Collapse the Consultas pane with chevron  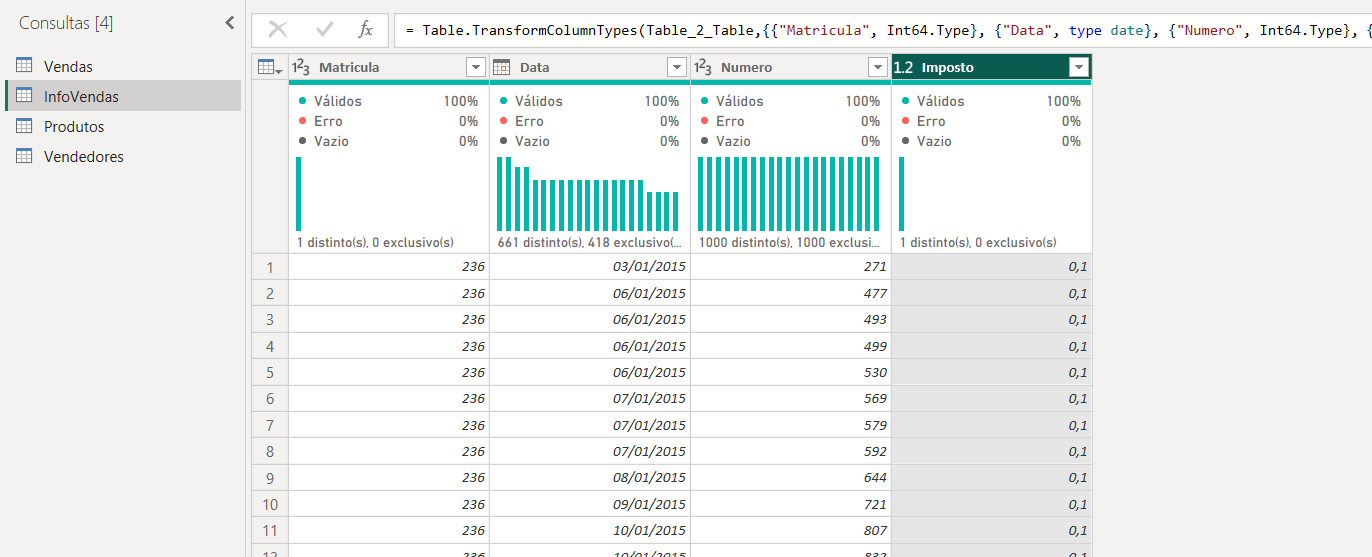point(230,22)
